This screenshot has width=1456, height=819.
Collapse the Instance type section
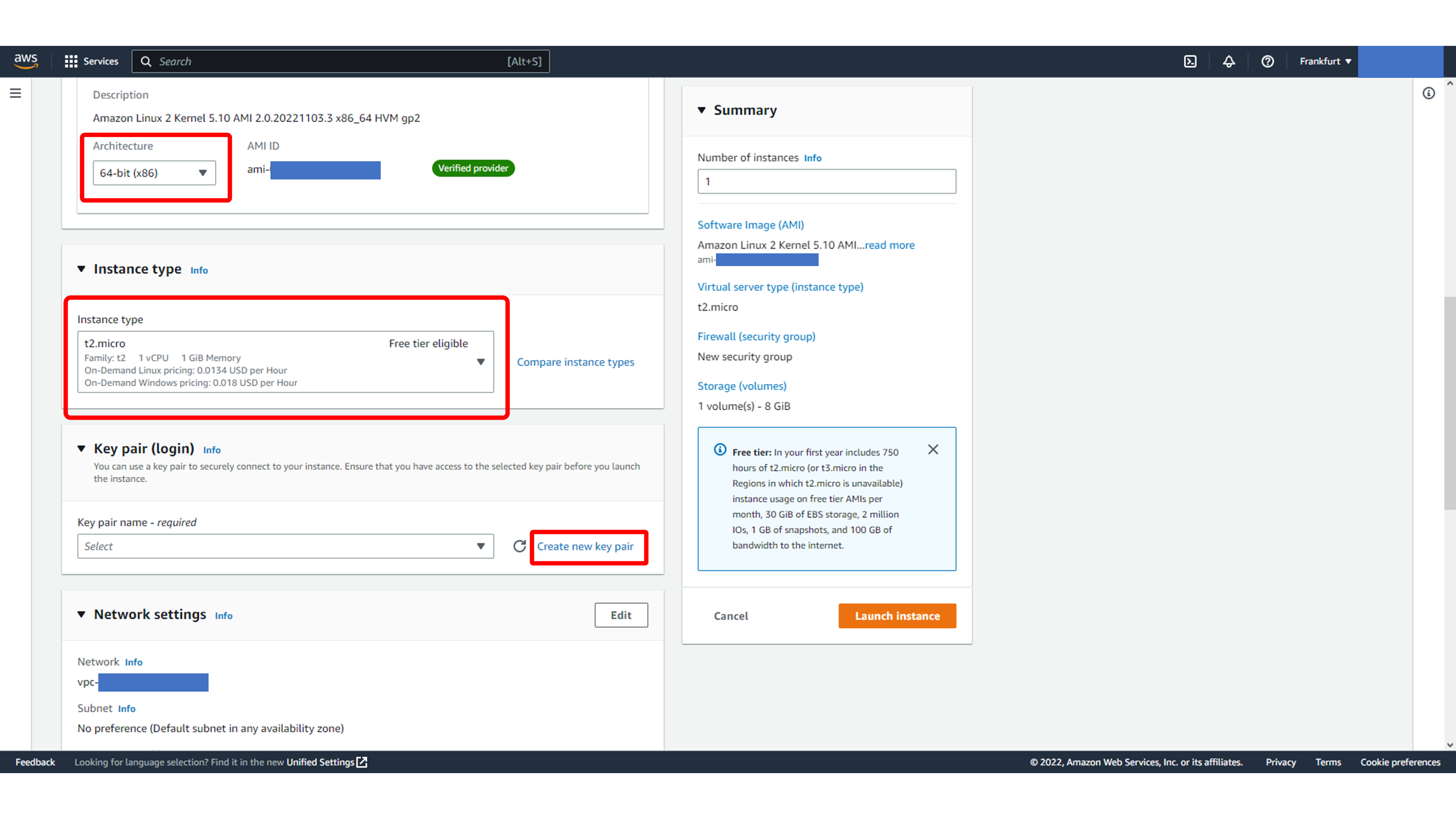tap(82, 269)
